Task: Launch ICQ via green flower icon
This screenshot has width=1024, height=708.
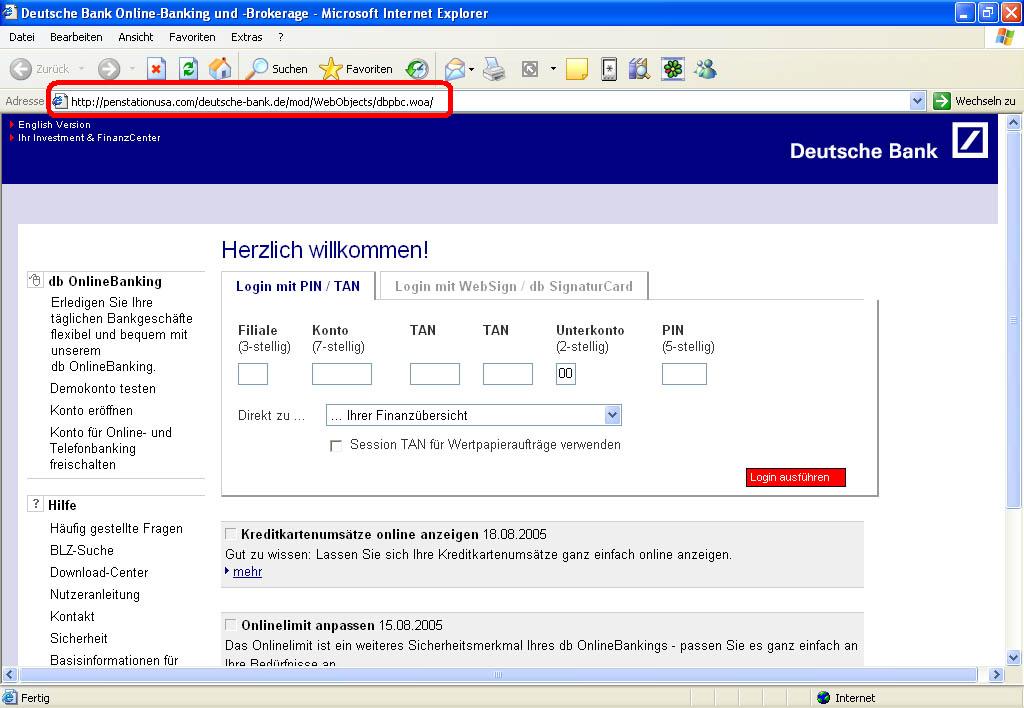Action: tap(673, 69)
